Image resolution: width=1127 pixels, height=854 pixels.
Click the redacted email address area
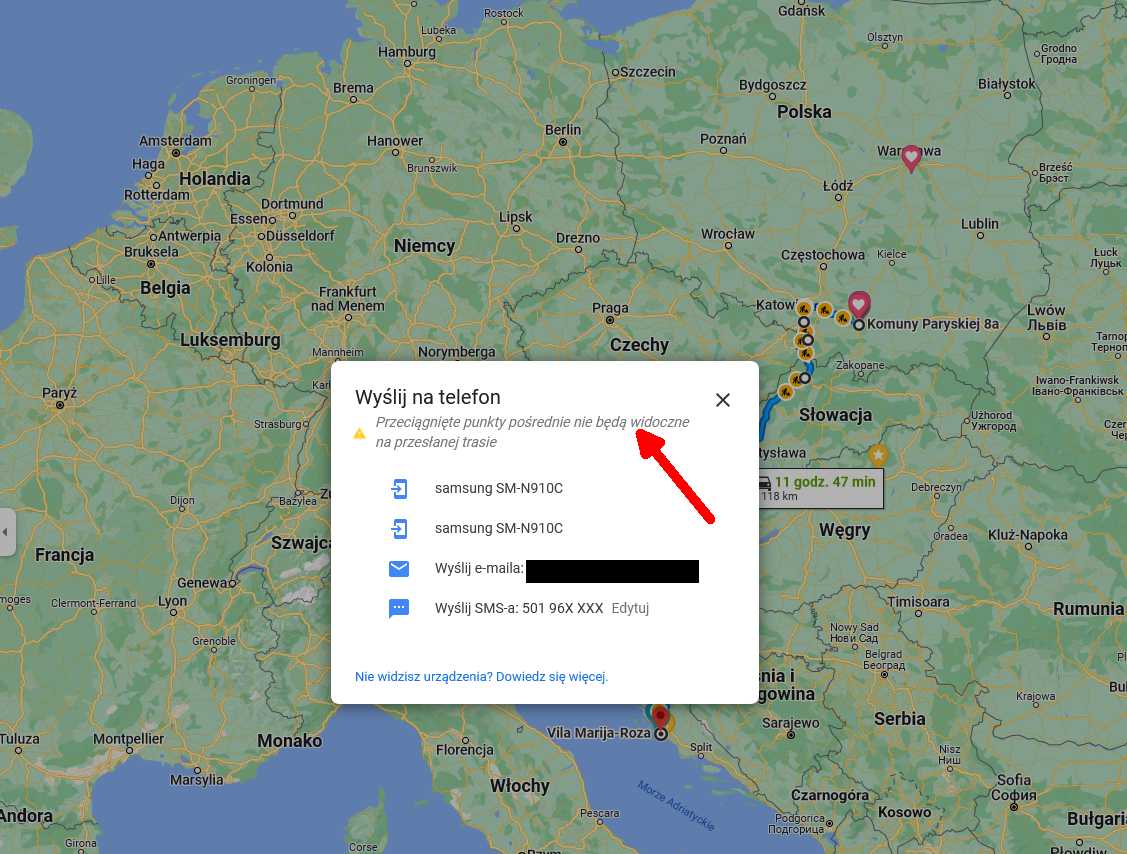pos(612,569)
